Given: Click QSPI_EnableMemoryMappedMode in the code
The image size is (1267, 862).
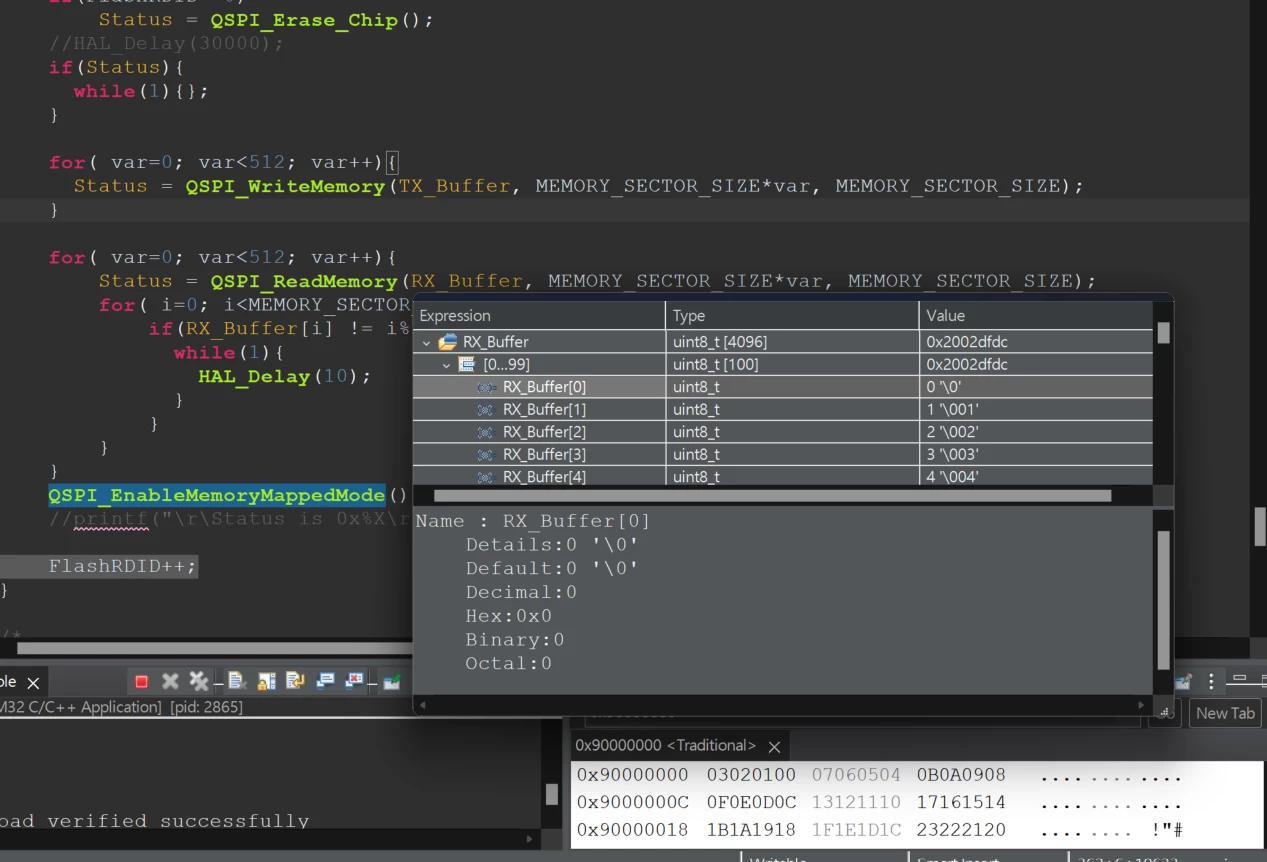Looking at the screenshot, I should click(x=217, y=495).
